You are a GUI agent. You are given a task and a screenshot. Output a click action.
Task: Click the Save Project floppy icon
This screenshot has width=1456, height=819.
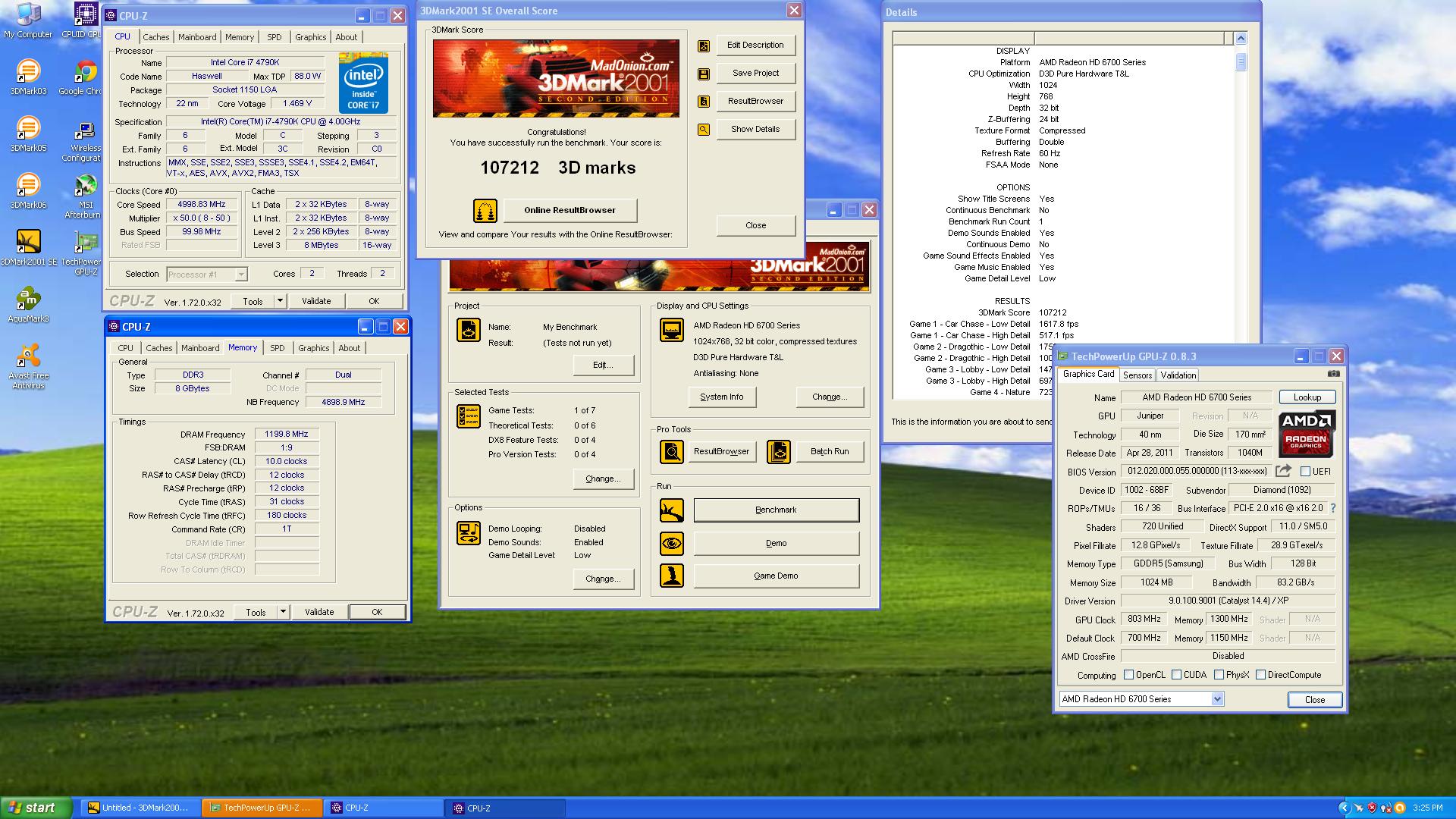[704, 74]
